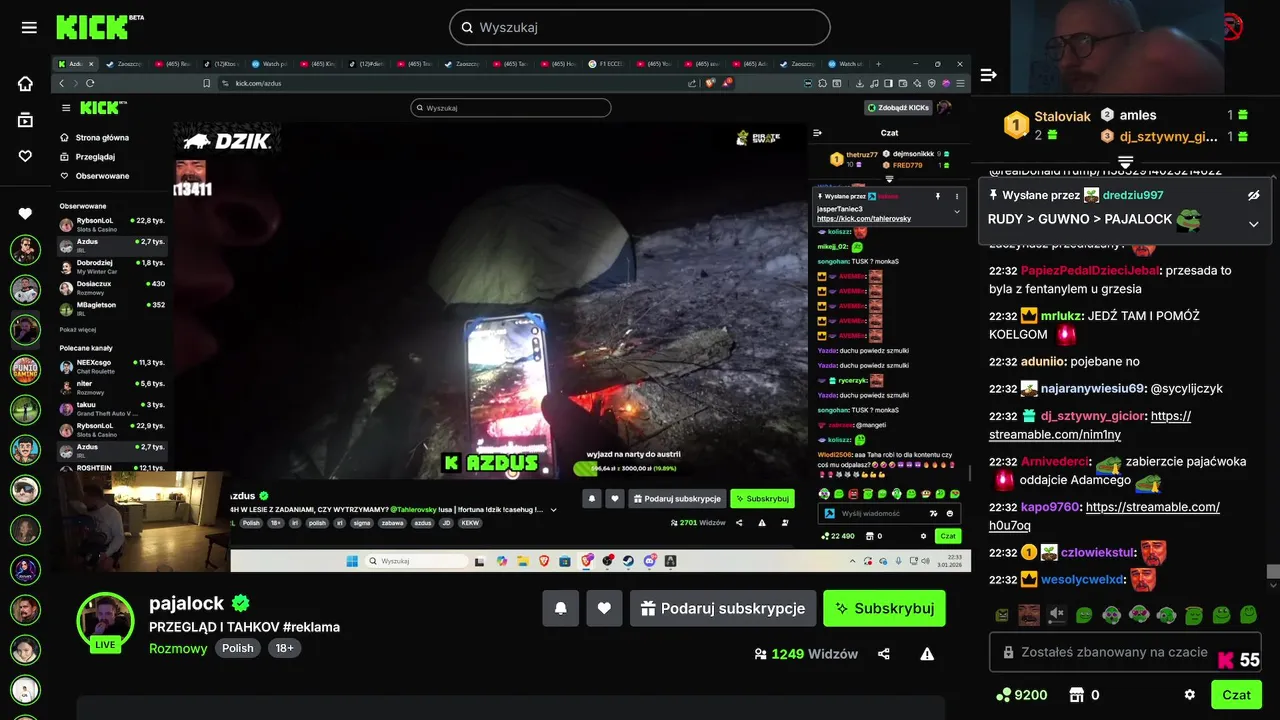
Task: Open the browse icon below the home icon
Action: (26, 120)
